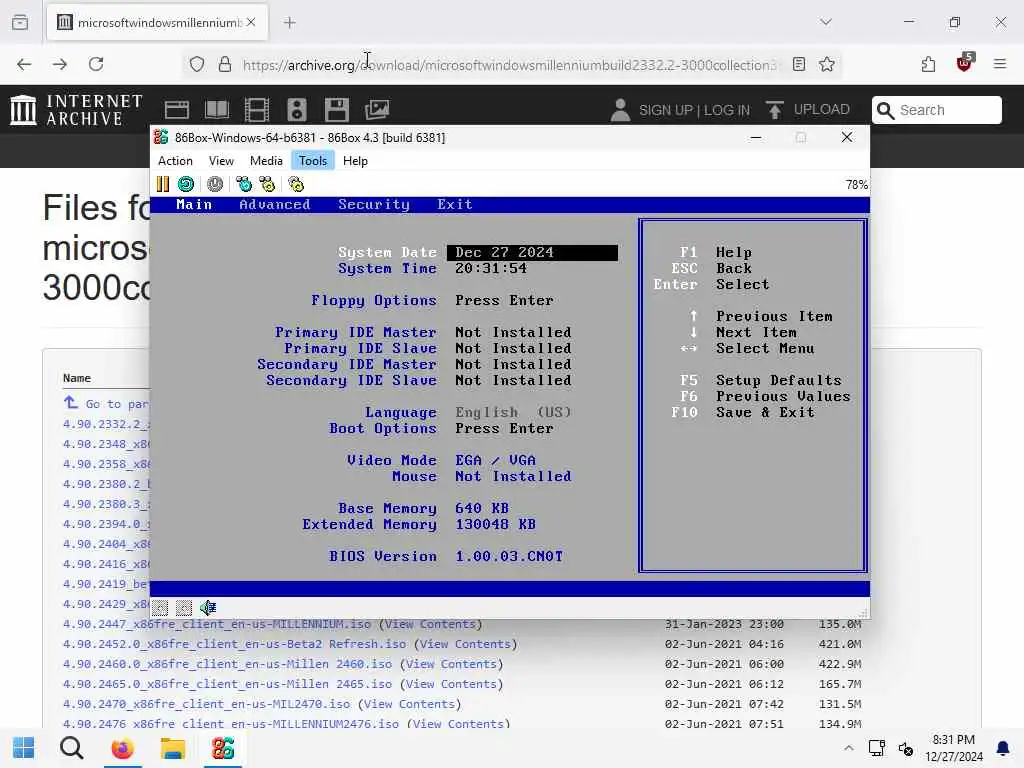
Task: Go back with Firefox back arrow
Action: (24, 64)
